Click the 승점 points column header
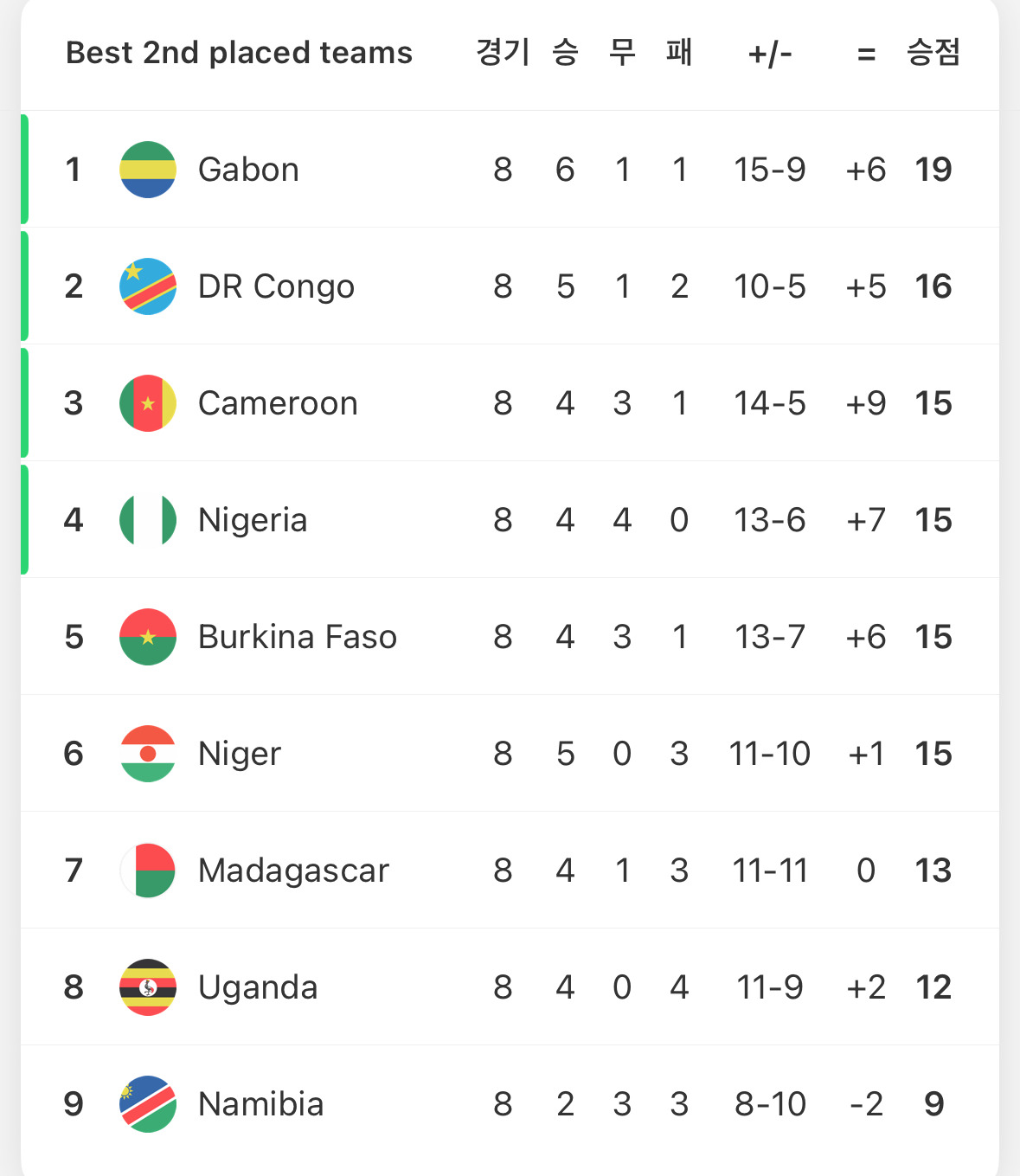Viewport: 1020px width, 1176px height. [x=933, y=53]
